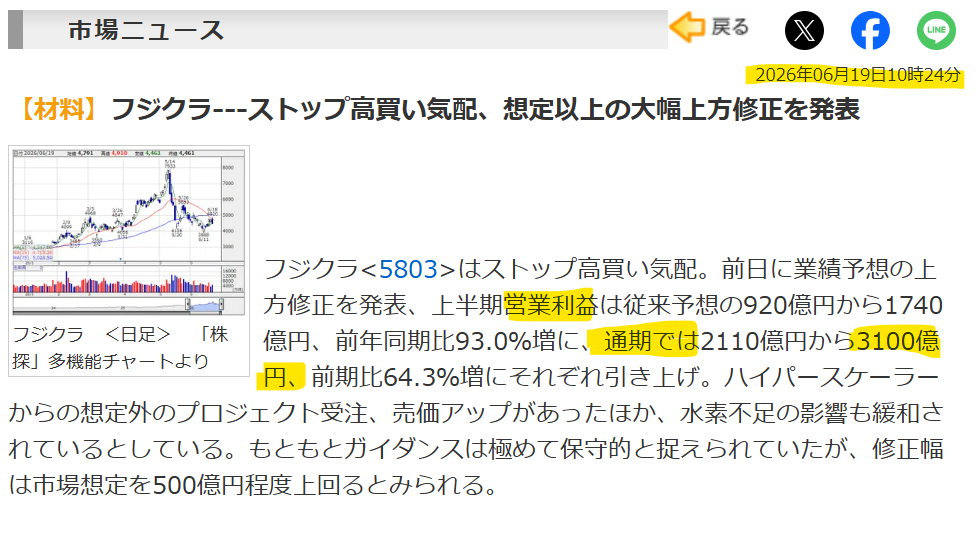Open the Fujikura daily chart thumbnail
This screenshot has width=979, height=535.
coord(129,231)
